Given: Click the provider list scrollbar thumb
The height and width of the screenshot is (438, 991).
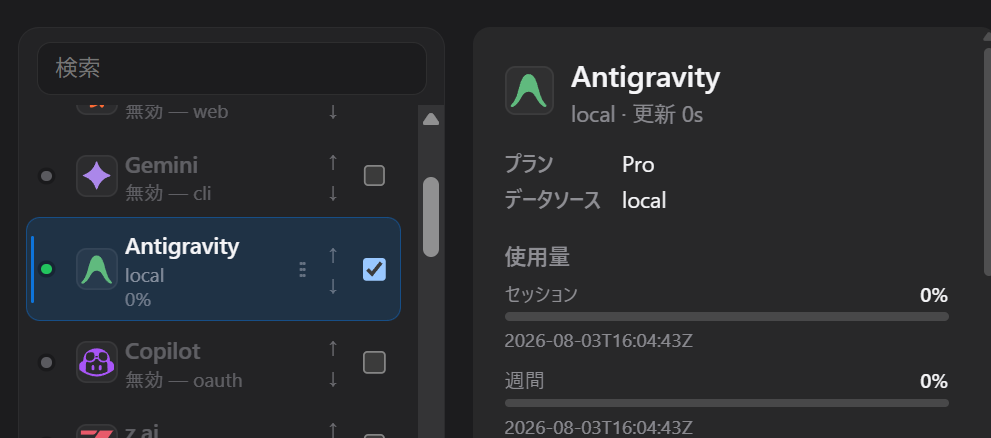Looking at the screenshot, I should pyautogui.click(x=431, y=217).
